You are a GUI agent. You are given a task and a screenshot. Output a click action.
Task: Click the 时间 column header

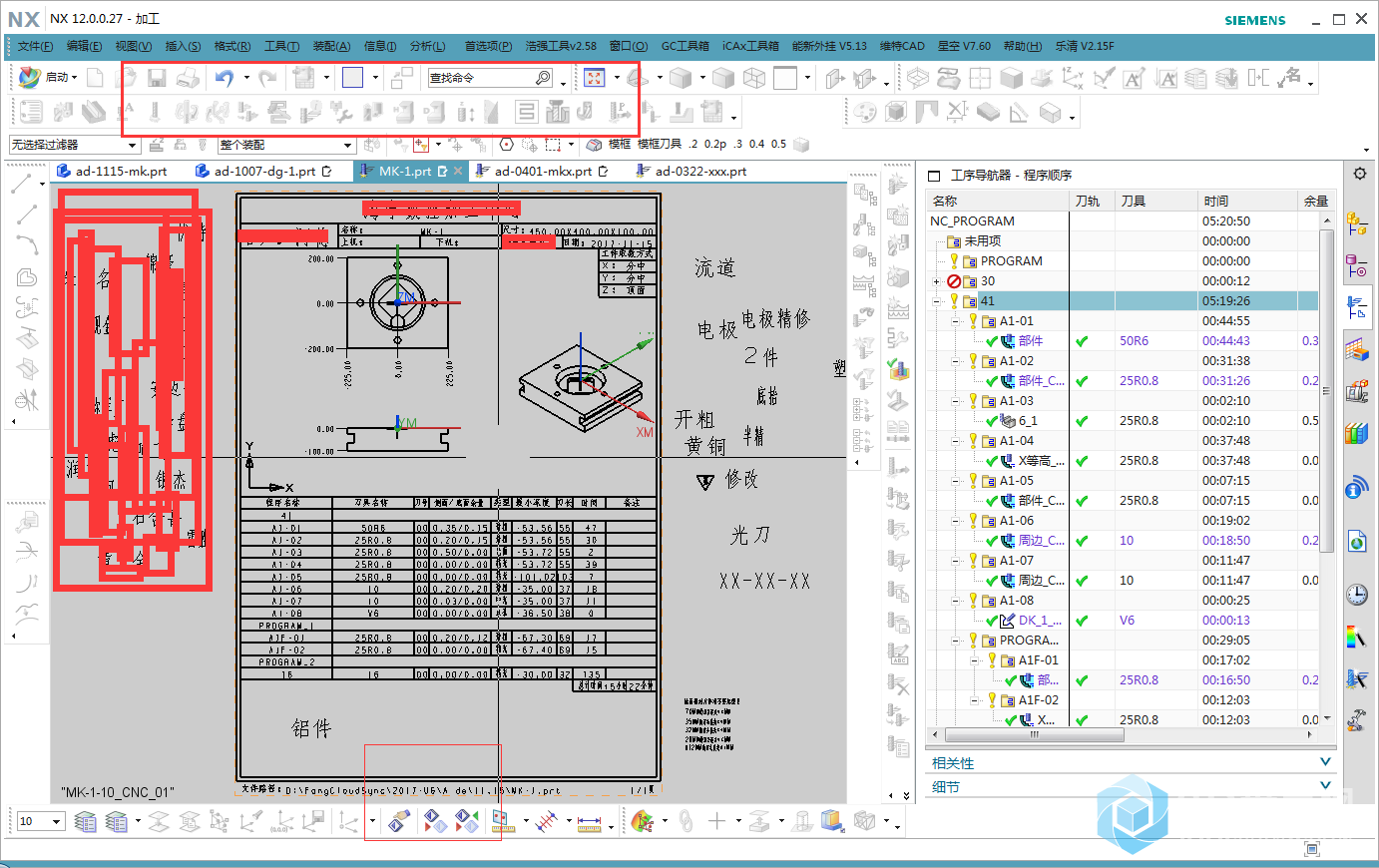tap(1248, 201)
